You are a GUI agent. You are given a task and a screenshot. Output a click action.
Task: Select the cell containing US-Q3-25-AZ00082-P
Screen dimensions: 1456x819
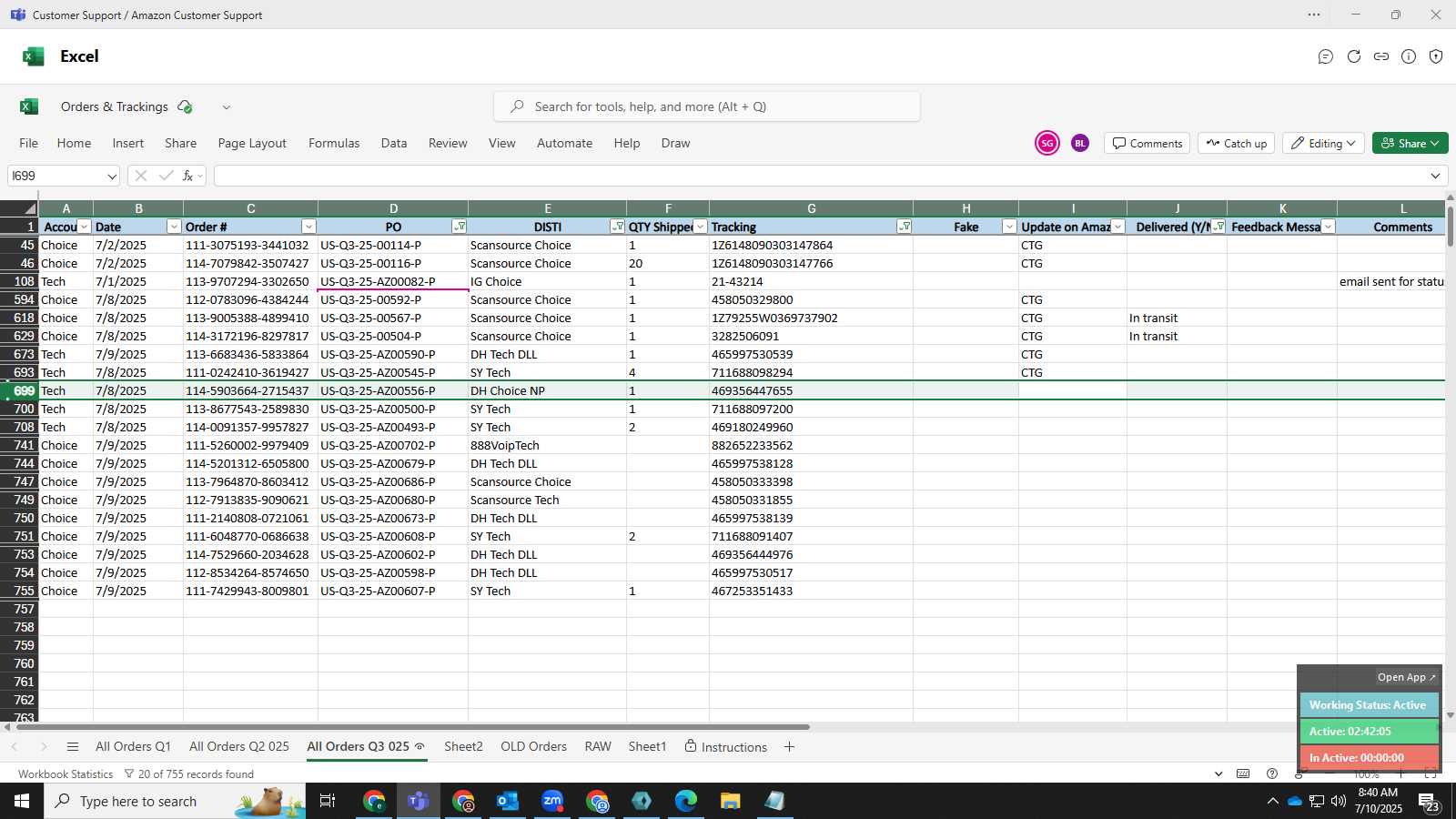click(x=393, y=281)
